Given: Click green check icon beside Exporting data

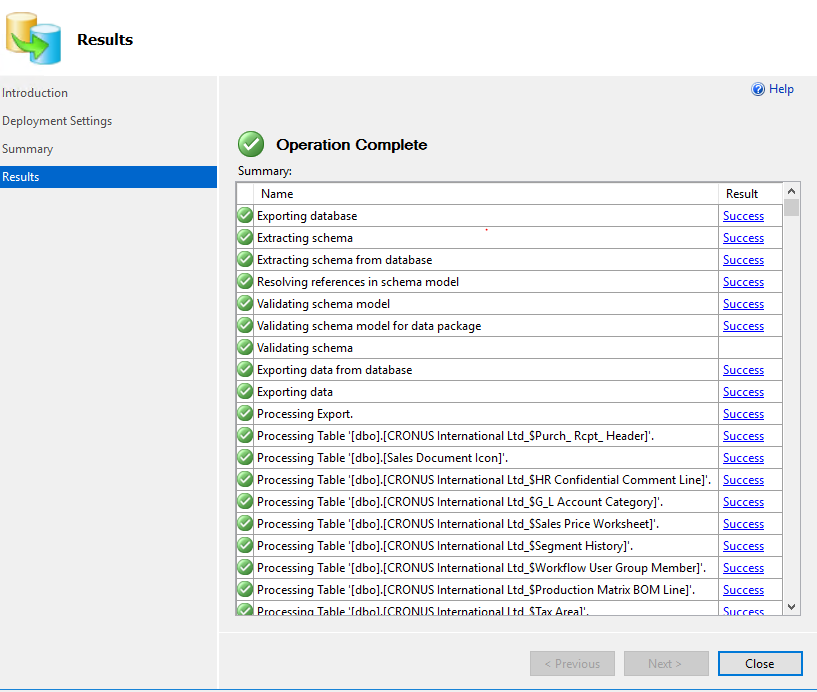Looking at the screenshot, I should [245, 392].
